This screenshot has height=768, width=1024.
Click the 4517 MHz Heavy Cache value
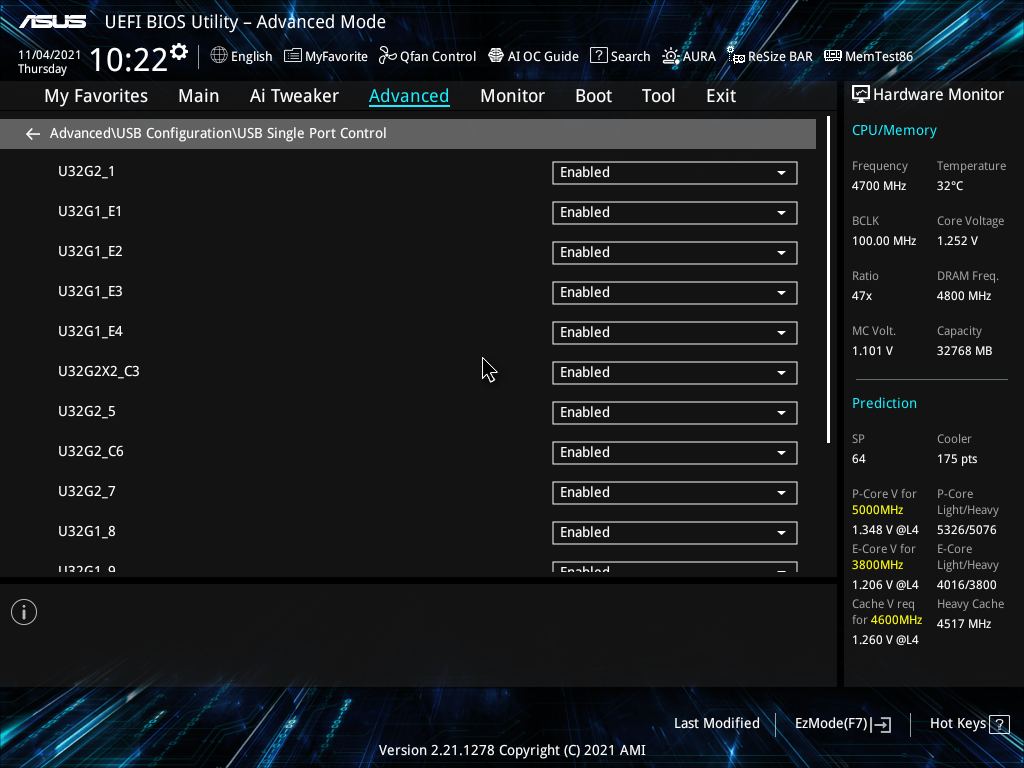963,624
